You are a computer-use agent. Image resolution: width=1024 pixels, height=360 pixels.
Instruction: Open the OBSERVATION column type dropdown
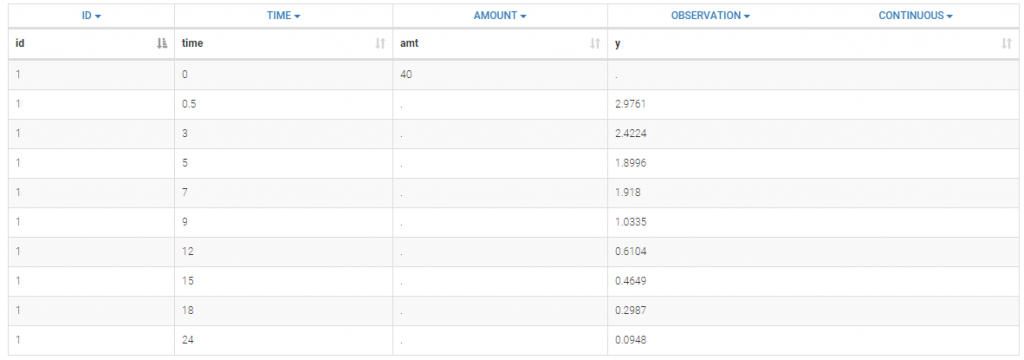pos(711,16)
